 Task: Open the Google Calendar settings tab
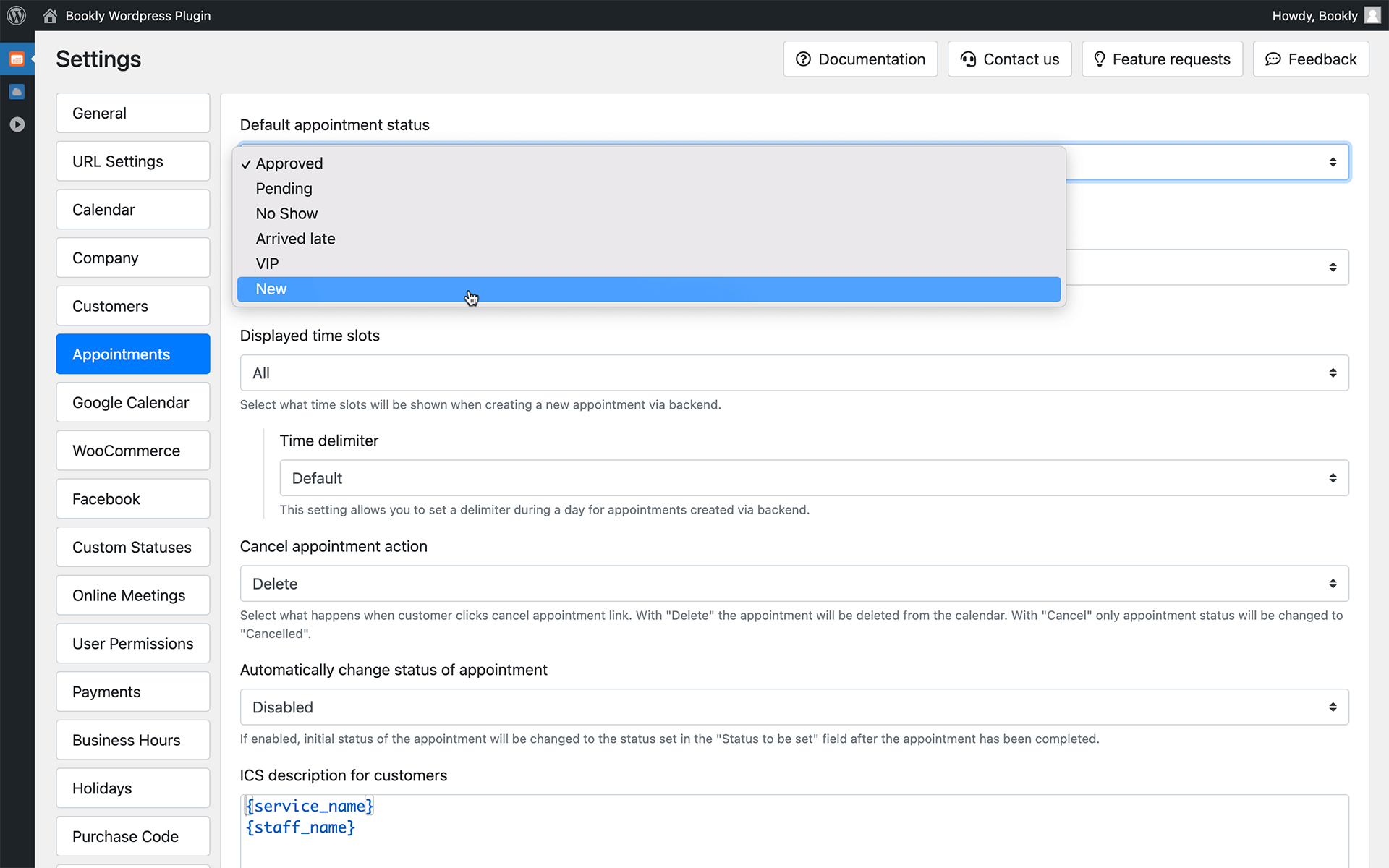(132, 403)
